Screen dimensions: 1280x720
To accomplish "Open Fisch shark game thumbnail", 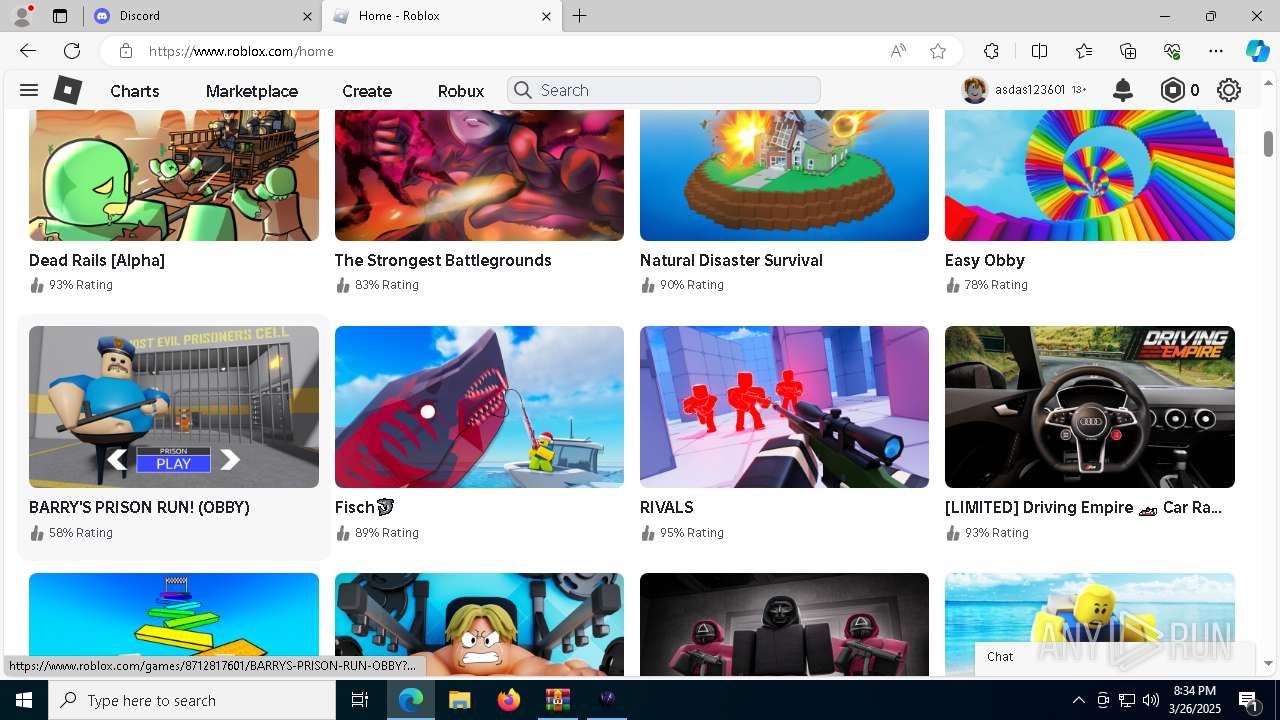I will point(479,407).
